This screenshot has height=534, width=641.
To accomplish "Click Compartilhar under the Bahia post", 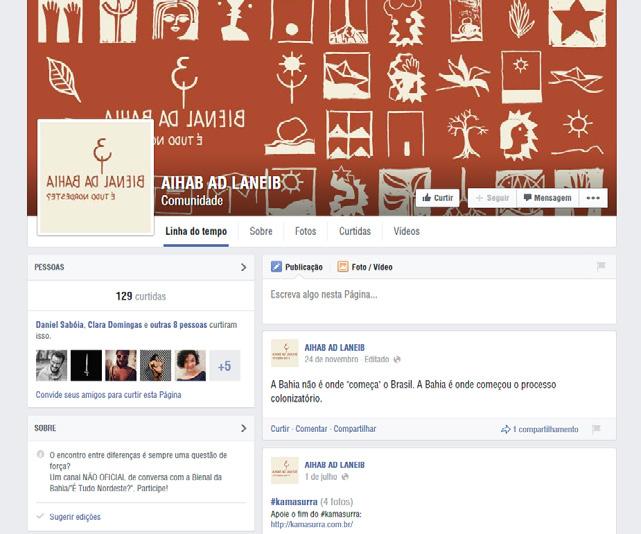I will (354, 429).
